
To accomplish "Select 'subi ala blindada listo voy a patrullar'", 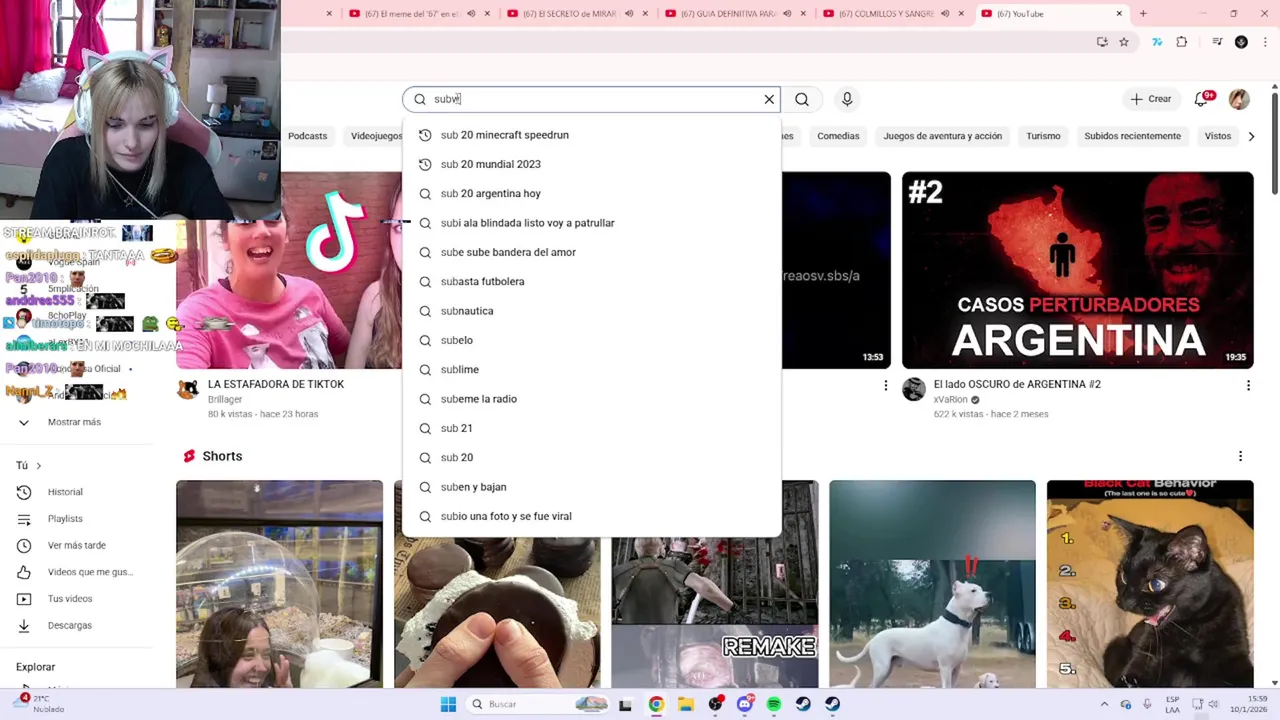I will [x=591, y=223].
